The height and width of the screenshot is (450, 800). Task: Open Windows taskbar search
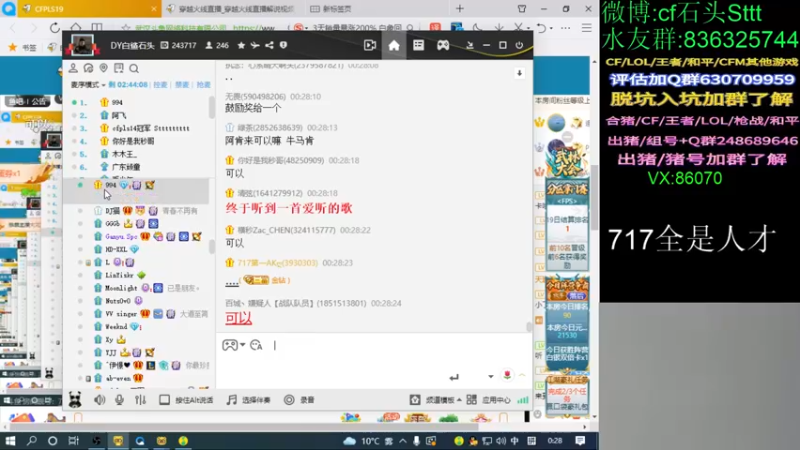click(32, 441)
